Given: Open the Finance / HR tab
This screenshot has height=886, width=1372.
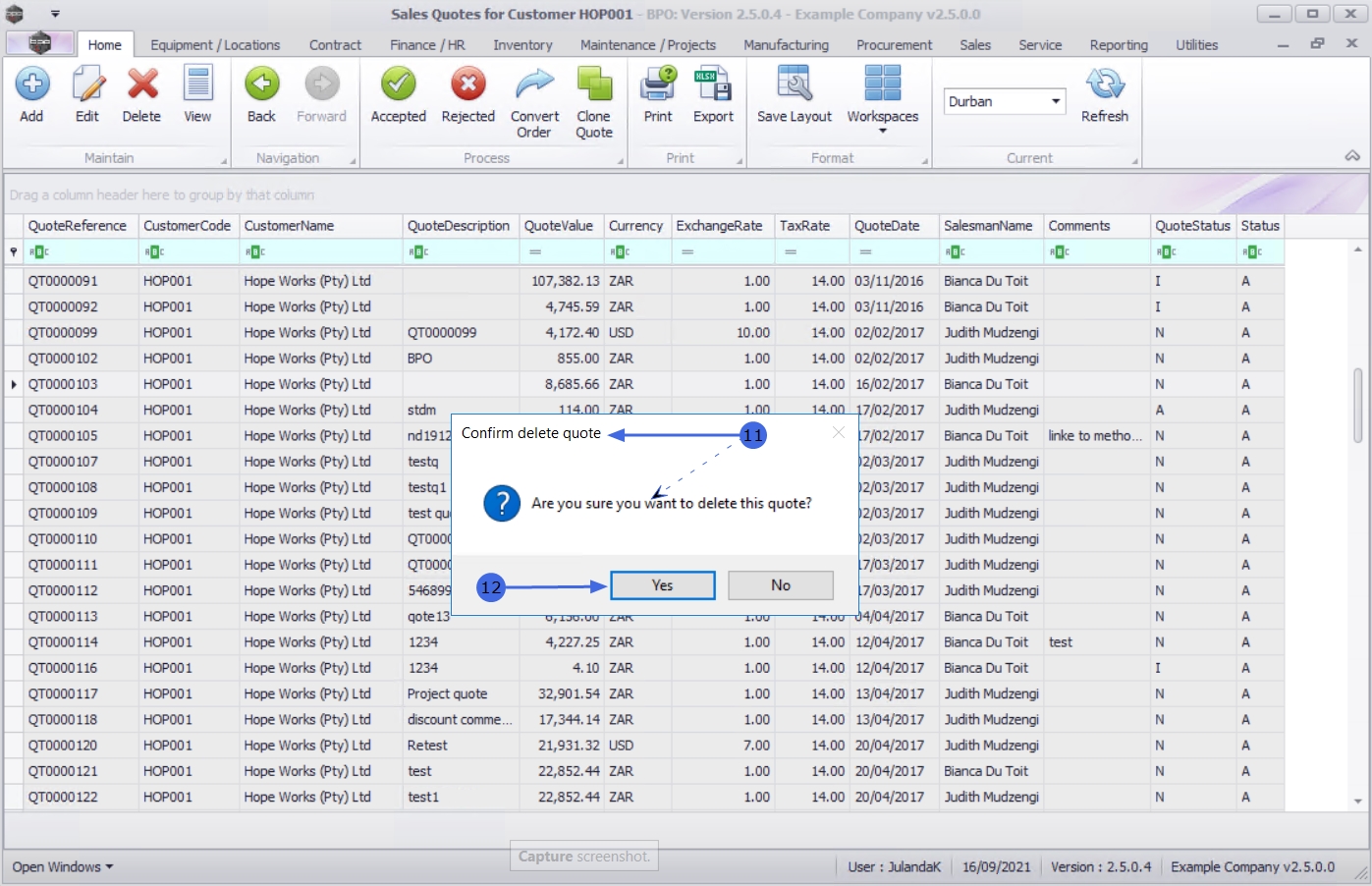Looking at the screenshot, I should tap(427, 45).
